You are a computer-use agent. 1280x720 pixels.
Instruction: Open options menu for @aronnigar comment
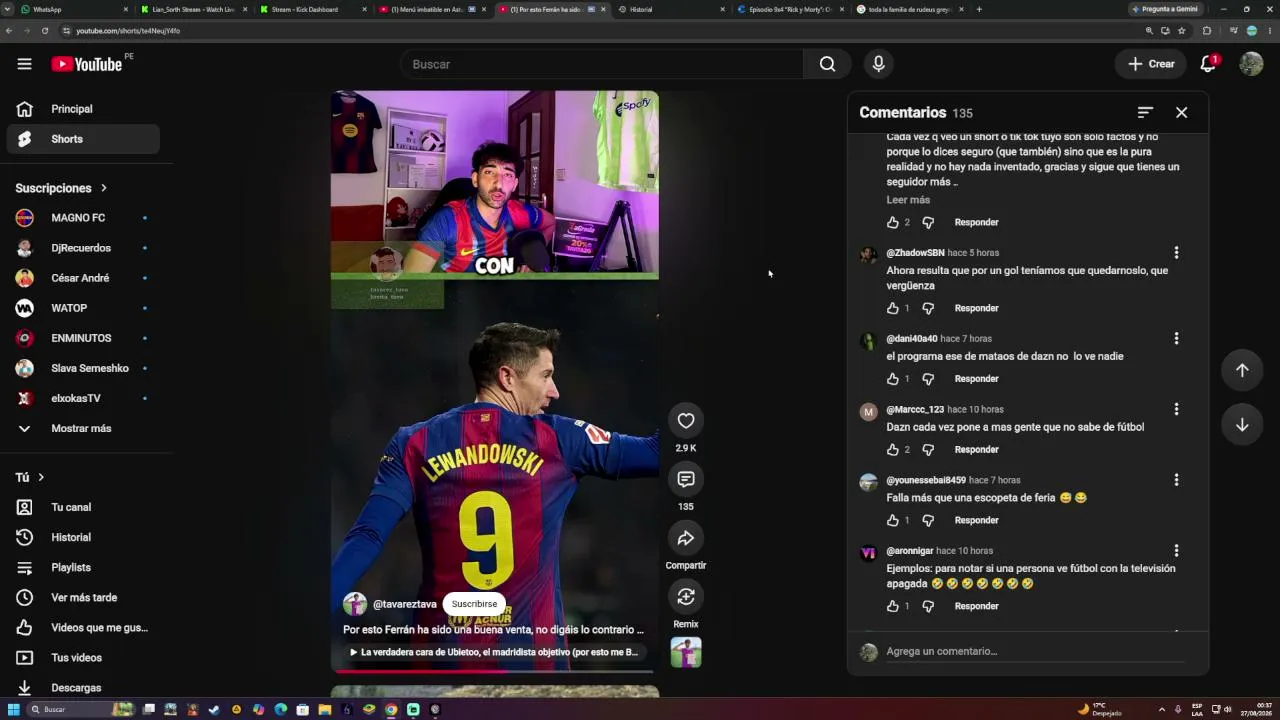click(x=1176, y=551)
